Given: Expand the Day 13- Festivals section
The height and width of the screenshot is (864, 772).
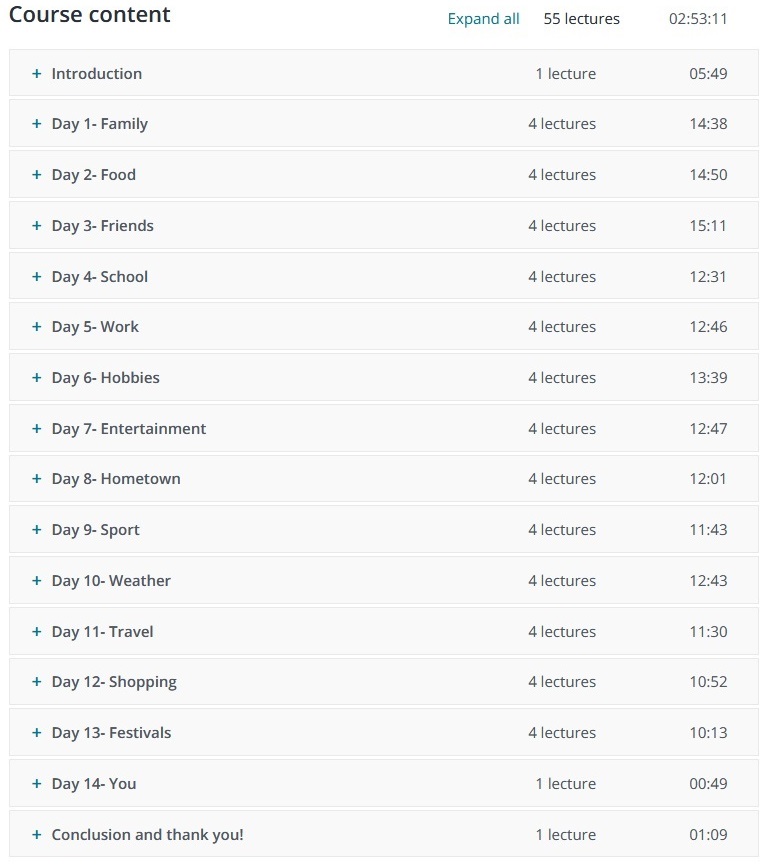Looking at the screenshot, I should point(111,733).
